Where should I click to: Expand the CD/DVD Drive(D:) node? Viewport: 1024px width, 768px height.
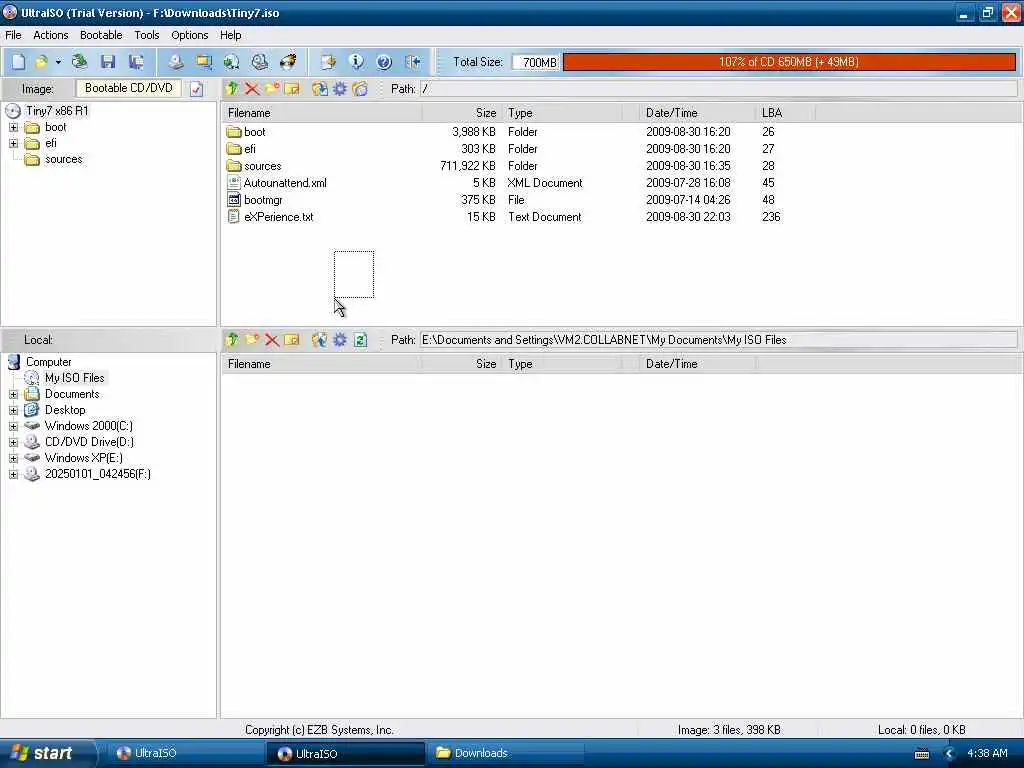coord(14,442)
